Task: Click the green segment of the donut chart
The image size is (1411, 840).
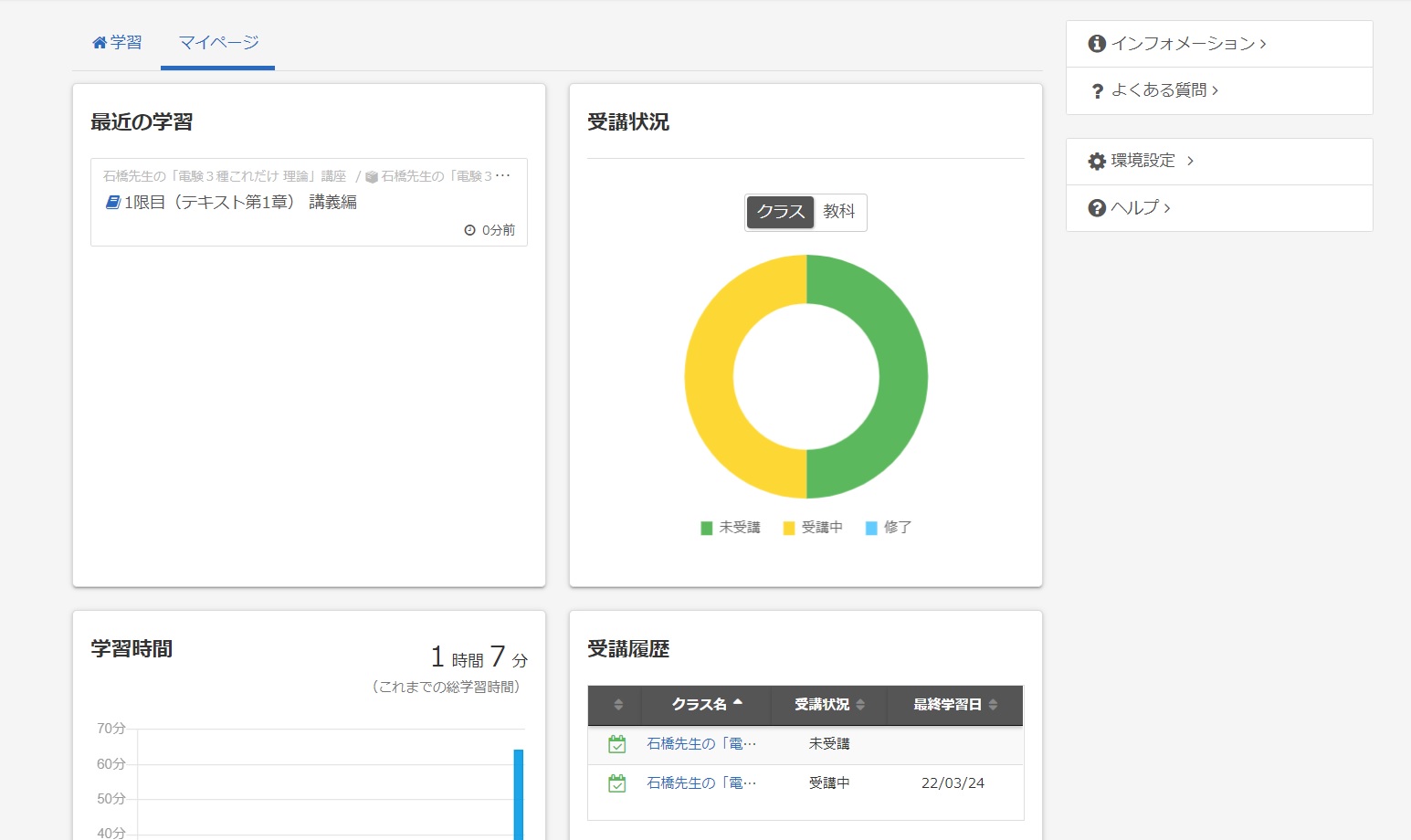Action: (x=902, y=376)
